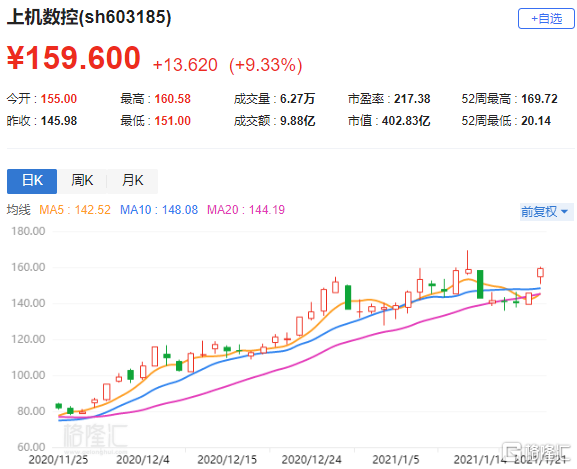Image resolution: width=577 pixels, height=469 pixels.
Task: Click the 2020/11/25 date label
Action: tap(58, 460)
